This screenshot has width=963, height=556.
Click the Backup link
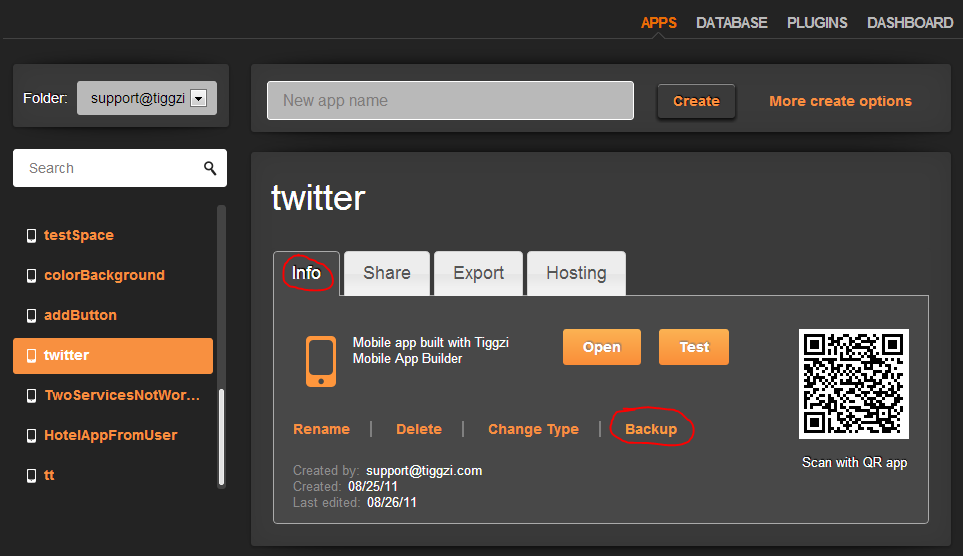coord(651,429)
